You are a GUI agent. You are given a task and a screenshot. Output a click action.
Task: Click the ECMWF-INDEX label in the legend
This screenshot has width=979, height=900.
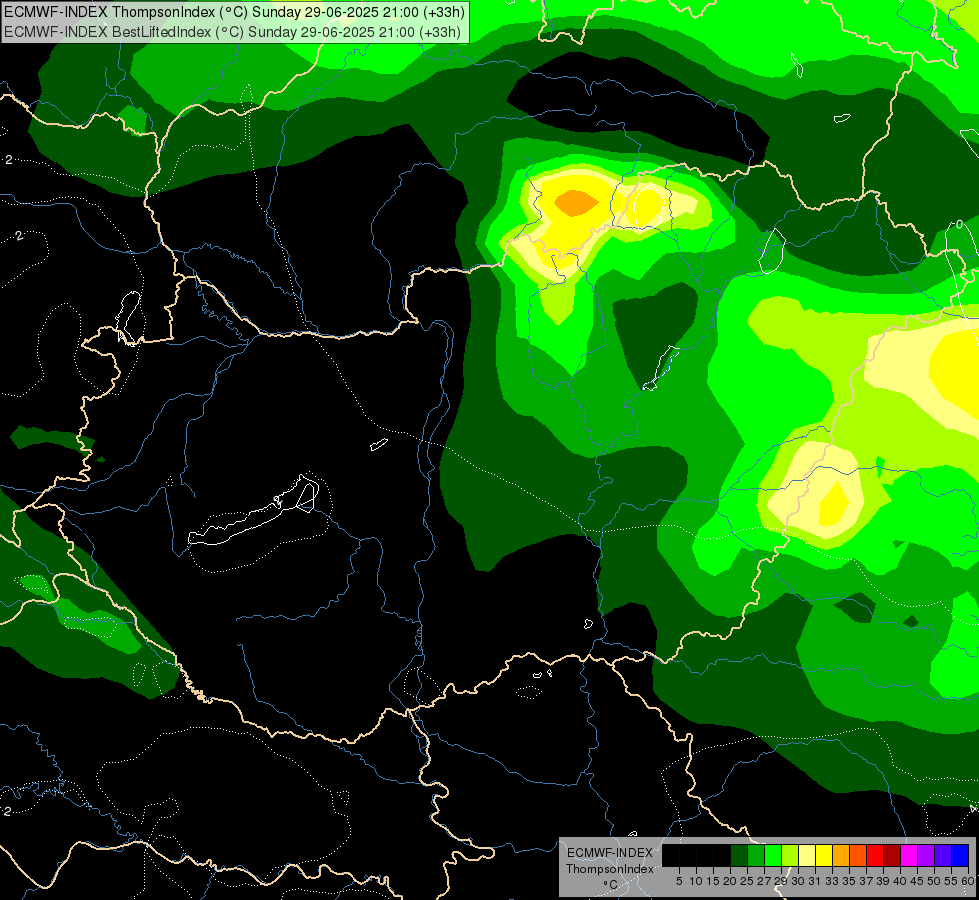pos(610,853)
